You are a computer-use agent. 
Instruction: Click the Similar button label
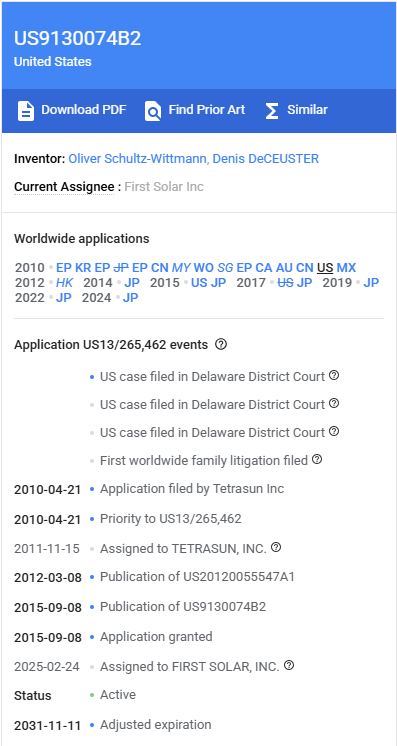(x=308, y=110)
